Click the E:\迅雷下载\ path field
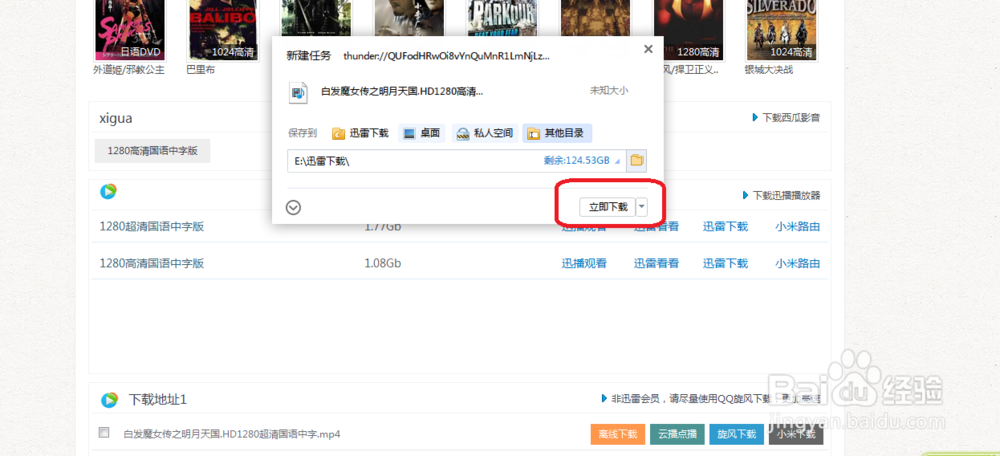1000x456 pixels. click(x=457, y=161)
